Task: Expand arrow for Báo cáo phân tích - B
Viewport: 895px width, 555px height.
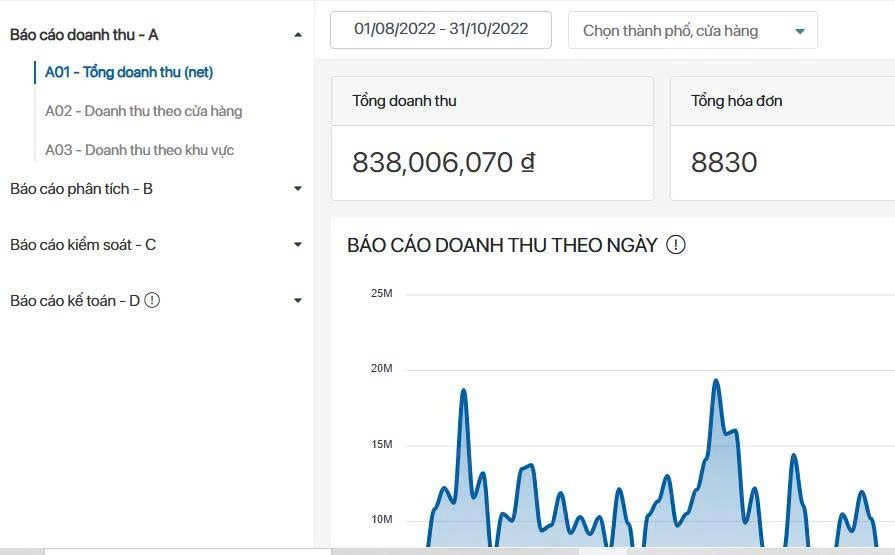Action: (x=297, y=189)
